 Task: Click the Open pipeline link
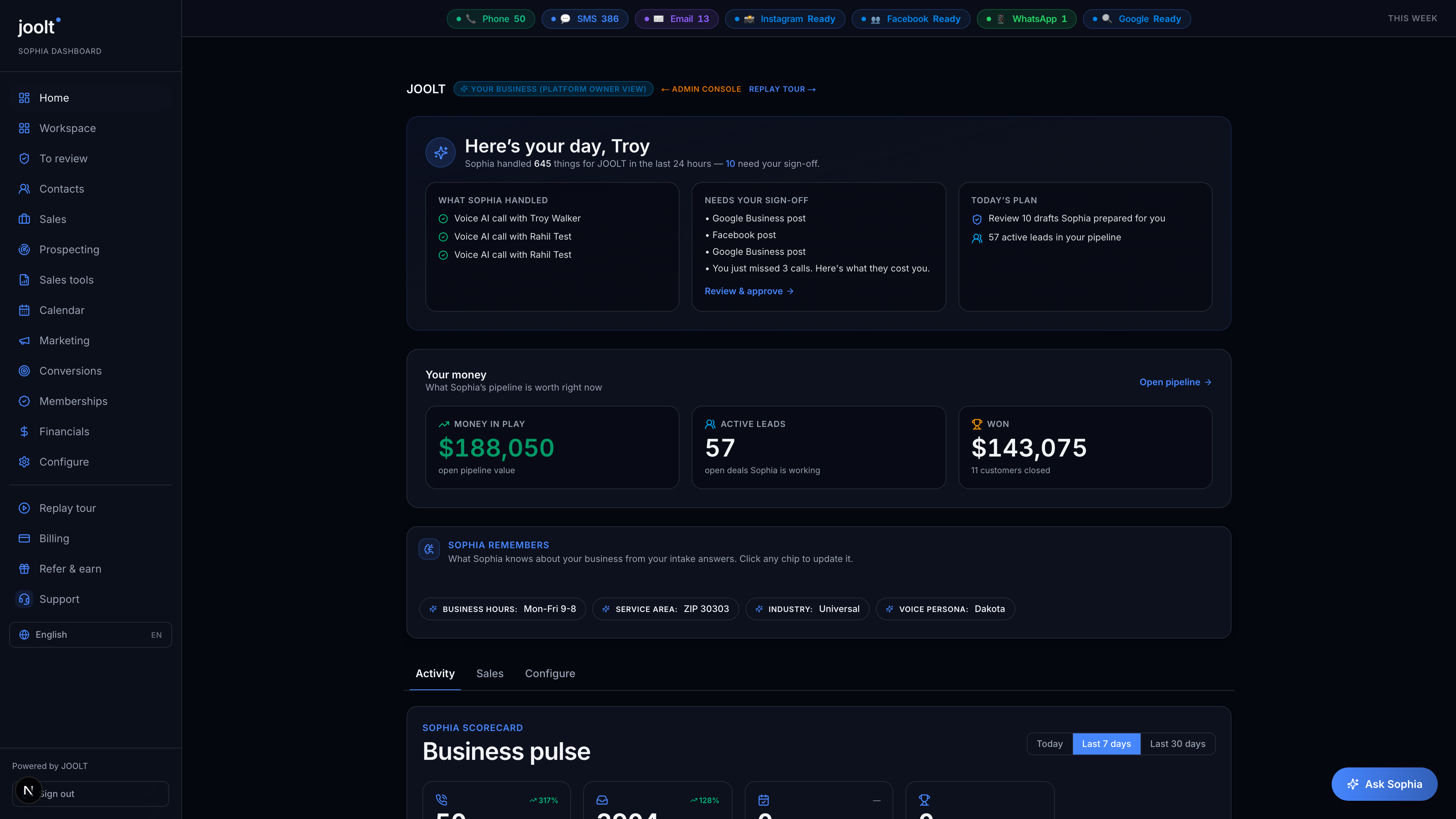[1175, 382]
